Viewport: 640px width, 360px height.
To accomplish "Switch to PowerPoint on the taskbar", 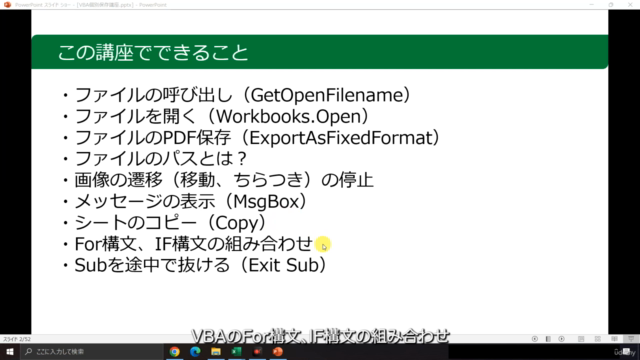I will coord(278,351).
